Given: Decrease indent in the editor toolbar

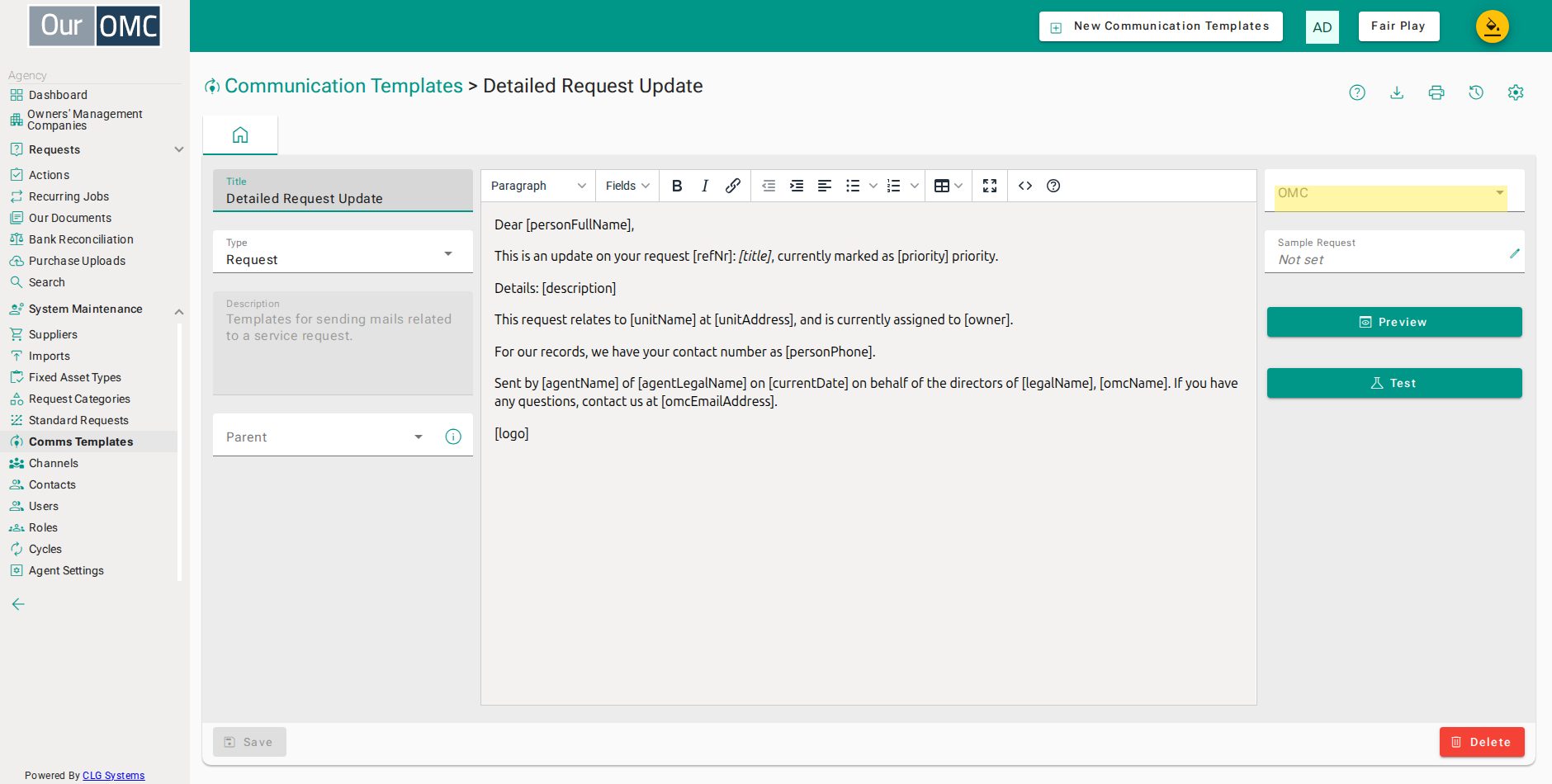Looking at the screenshot, I should coord(769,186).
